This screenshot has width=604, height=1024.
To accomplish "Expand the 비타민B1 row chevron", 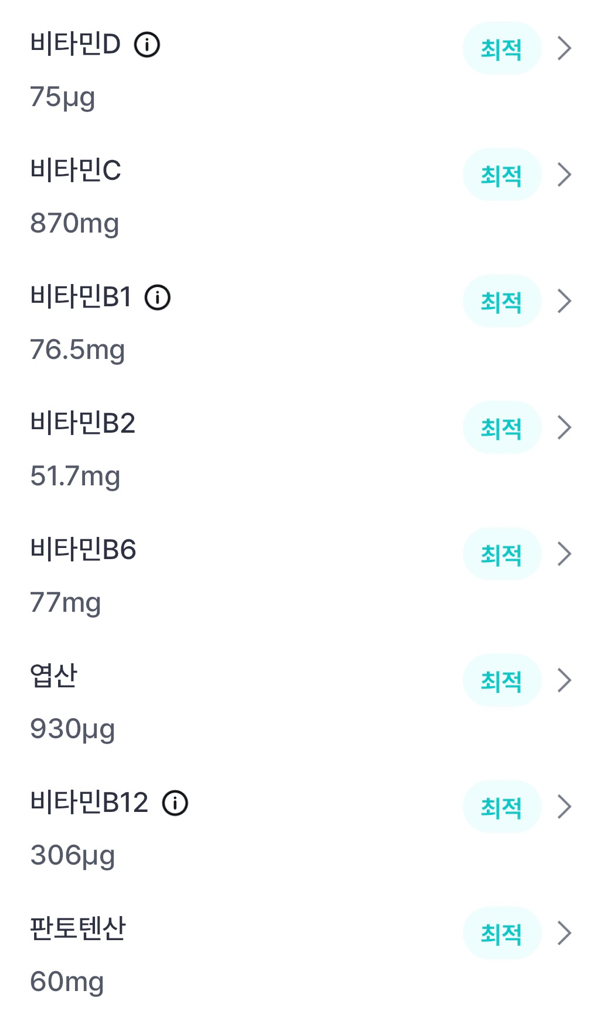I will tap(564, 301).
